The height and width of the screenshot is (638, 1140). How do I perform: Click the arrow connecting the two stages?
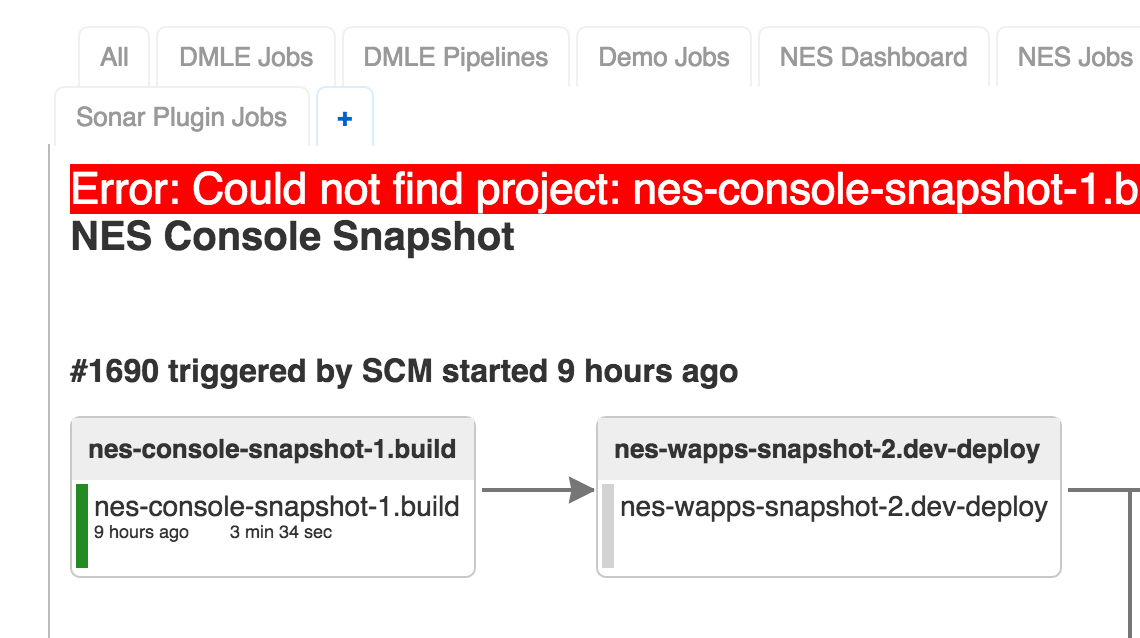(x=537, y=490)
